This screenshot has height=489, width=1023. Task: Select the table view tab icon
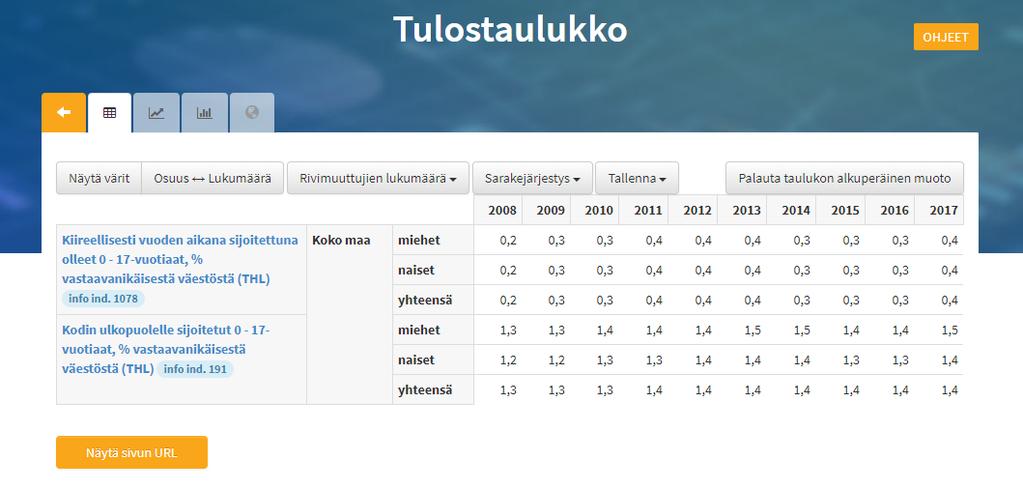pyautogui.click(x=110, y=113)
